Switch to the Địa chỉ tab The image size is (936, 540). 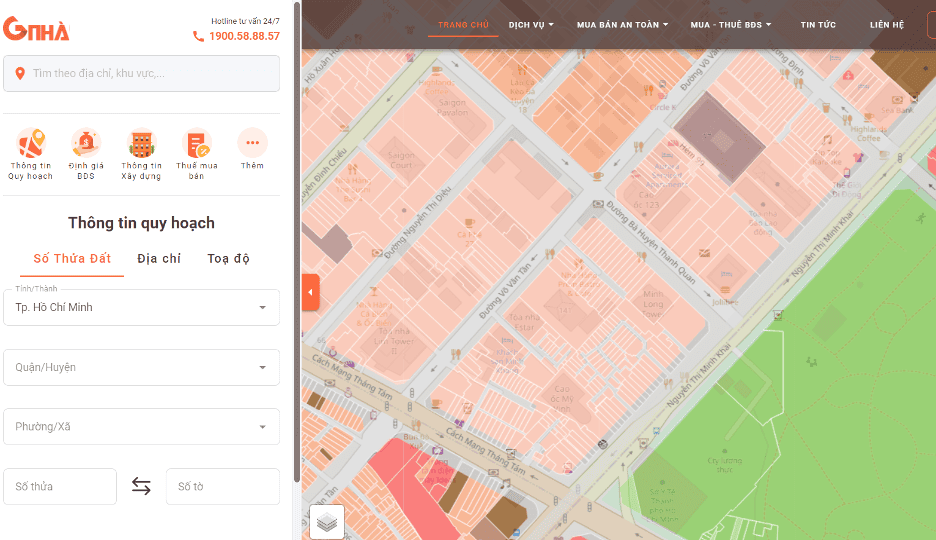pos(159,259)
